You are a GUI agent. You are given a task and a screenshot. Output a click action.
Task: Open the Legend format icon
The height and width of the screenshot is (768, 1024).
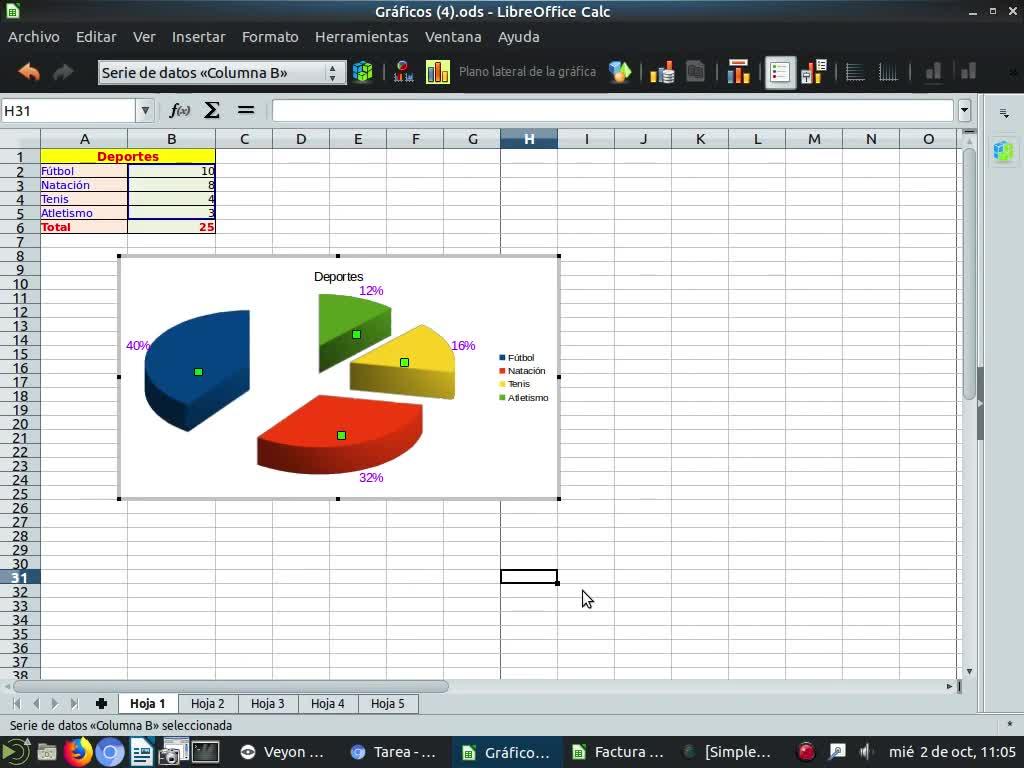point(814,72)
